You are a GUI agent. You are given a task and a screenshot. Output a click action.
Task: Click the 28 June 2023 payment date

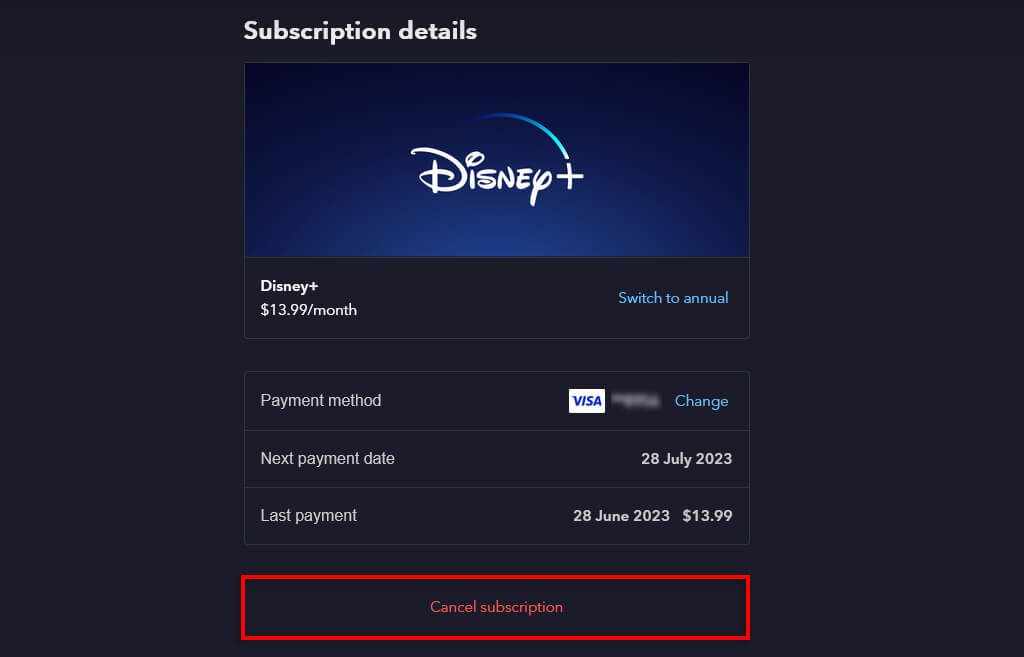point(621,515)
